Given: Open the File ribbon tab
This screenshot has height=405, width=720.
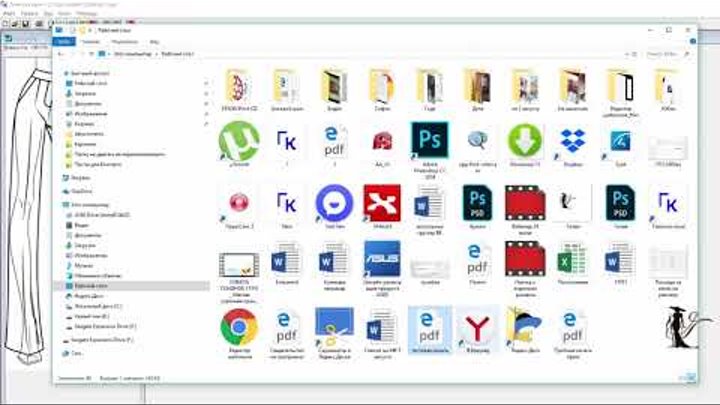Looking at the screenshot, I should pyautogui.click(x=64, y=42).
